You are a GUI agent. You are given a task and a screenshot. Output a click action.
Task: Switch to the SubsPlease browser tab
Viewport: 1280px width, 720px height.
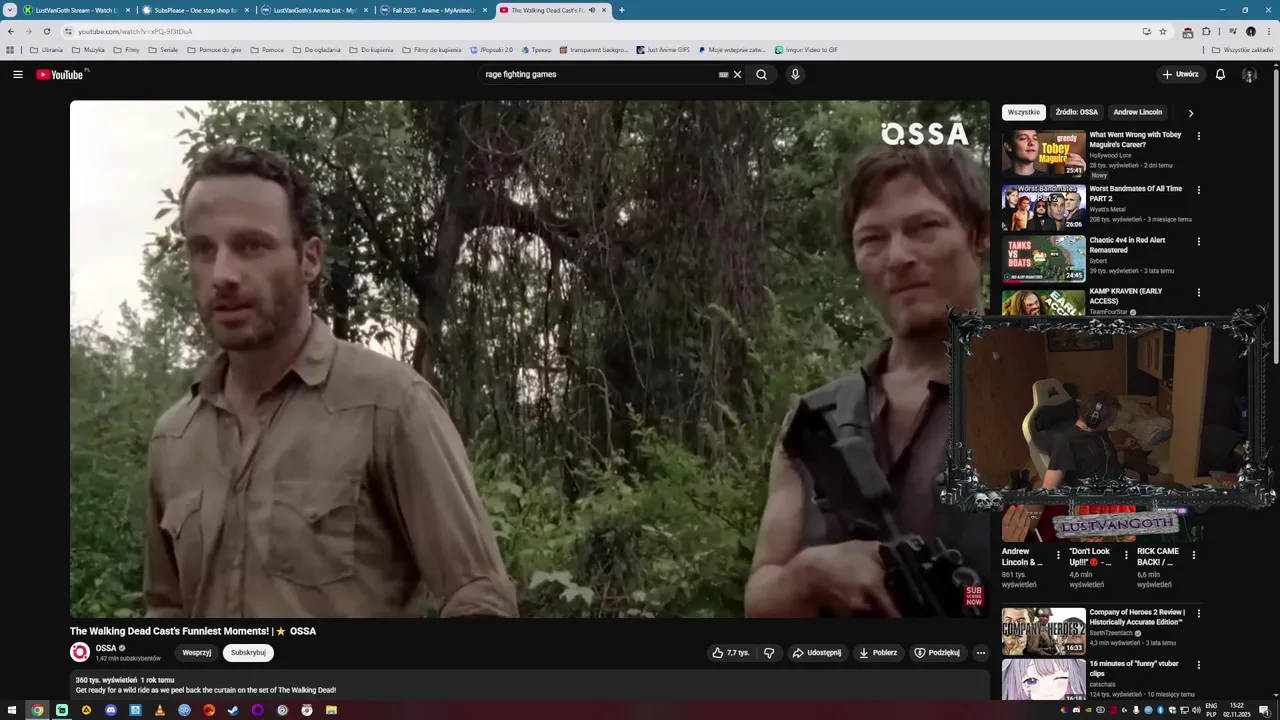pos(195,10)
